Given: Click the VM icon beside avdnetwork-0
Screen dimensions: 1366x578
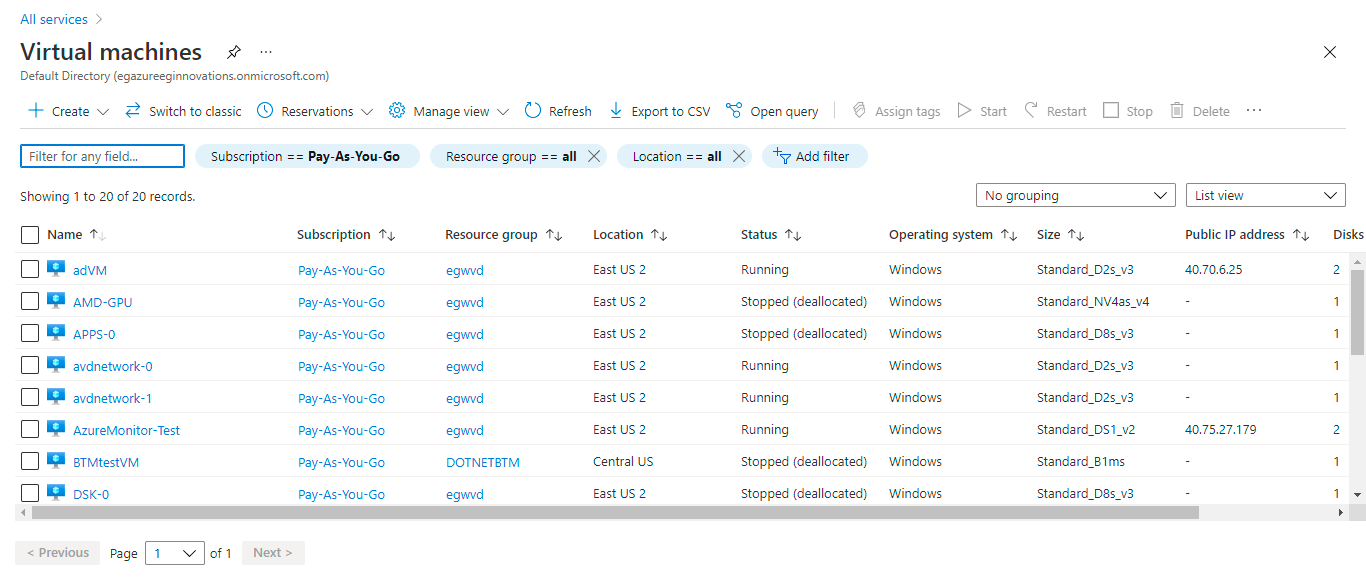Looking at the screenshot, I should coord(56,365).
